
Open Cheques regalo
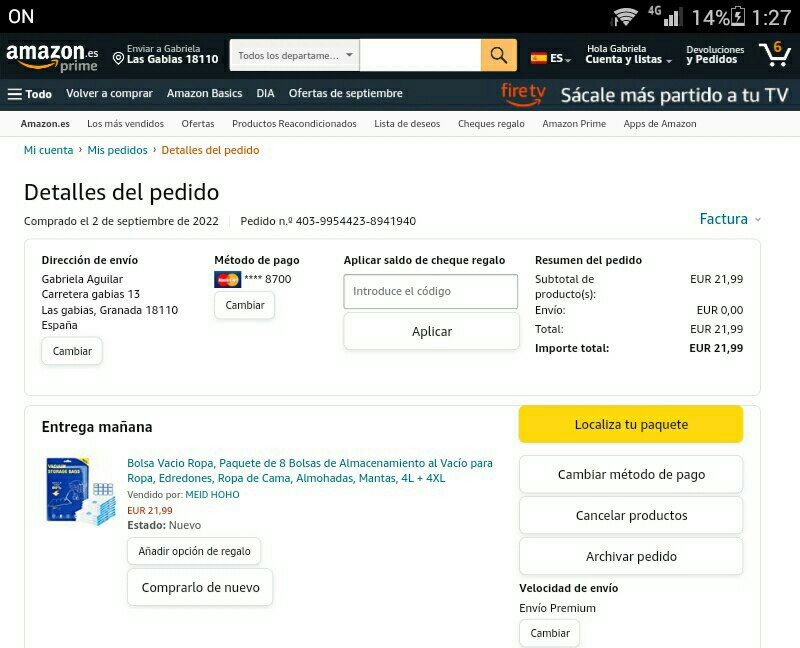[x=491, y=123]
